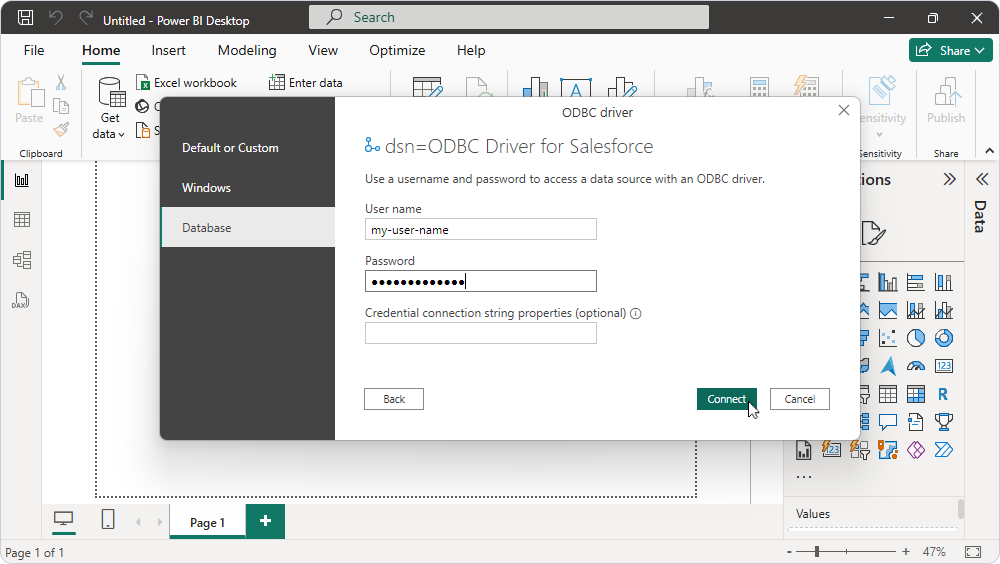Switch to desktop layout icon
The width and height of the screenshot is (1000, 564).
pyautogui.click(x=63, y=519)
